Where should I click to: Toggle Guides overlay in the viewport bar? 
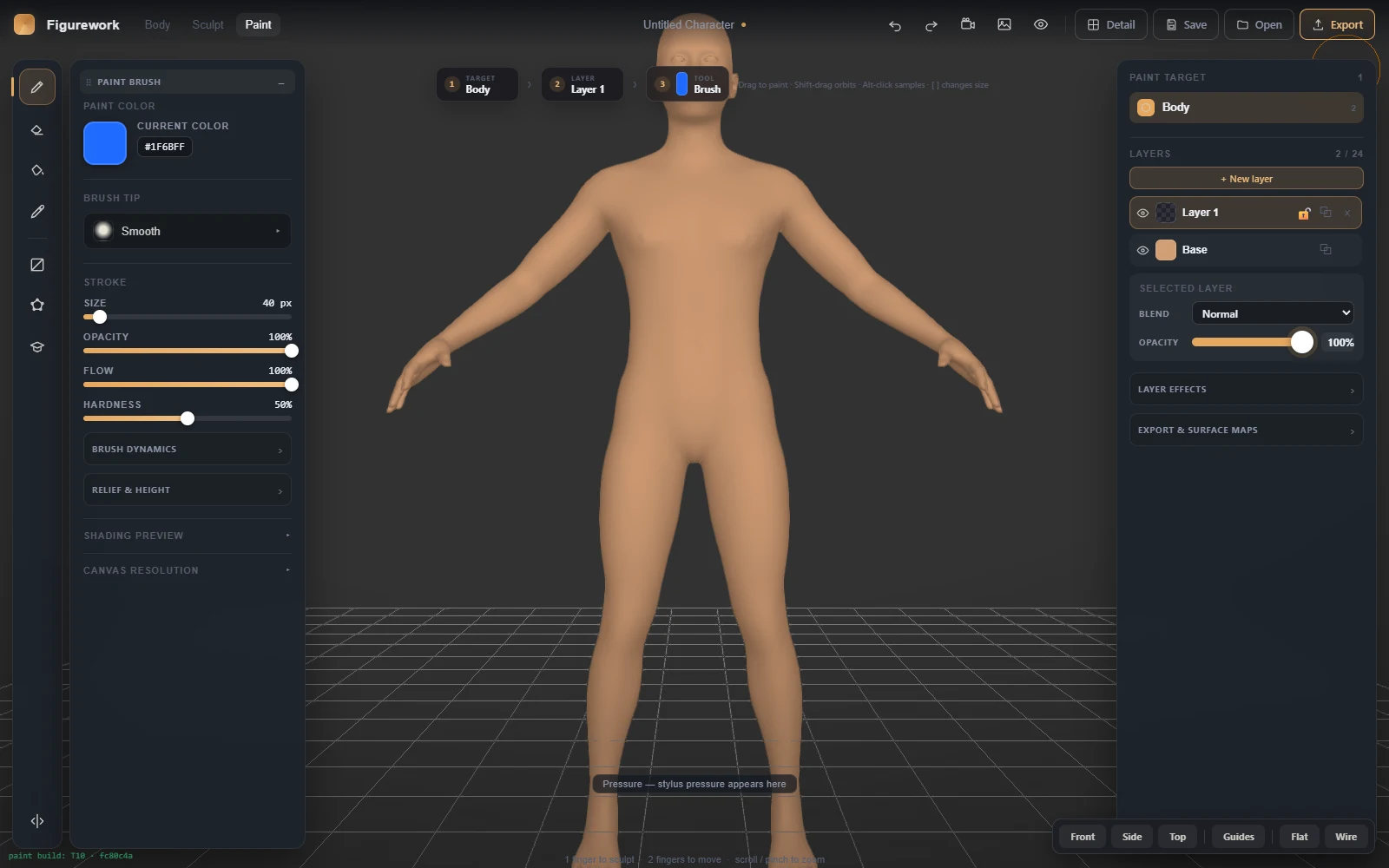[1239, 837]
